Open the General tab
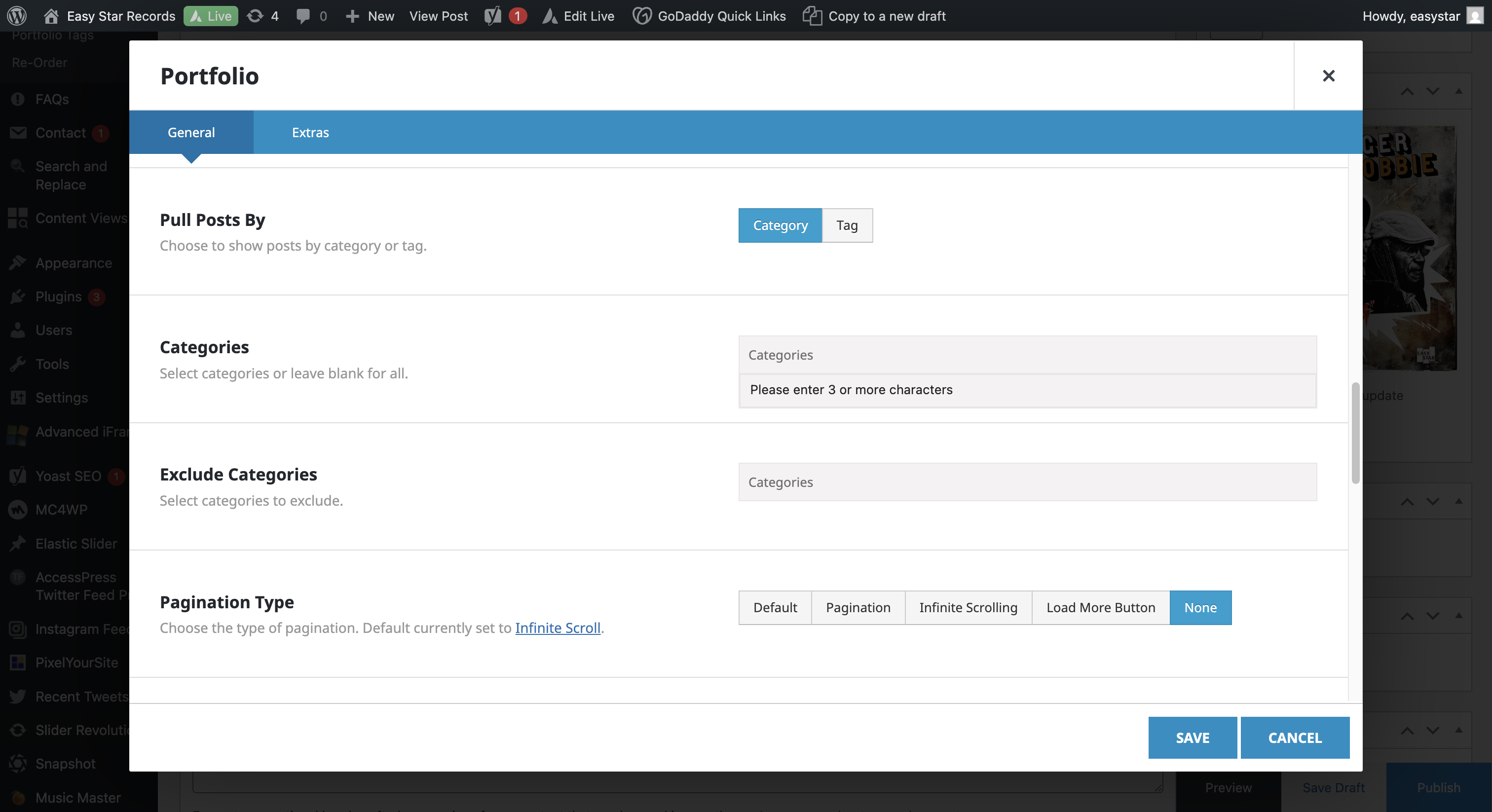The height and width of the screenshot is (812, 1492). pos(190,132)
